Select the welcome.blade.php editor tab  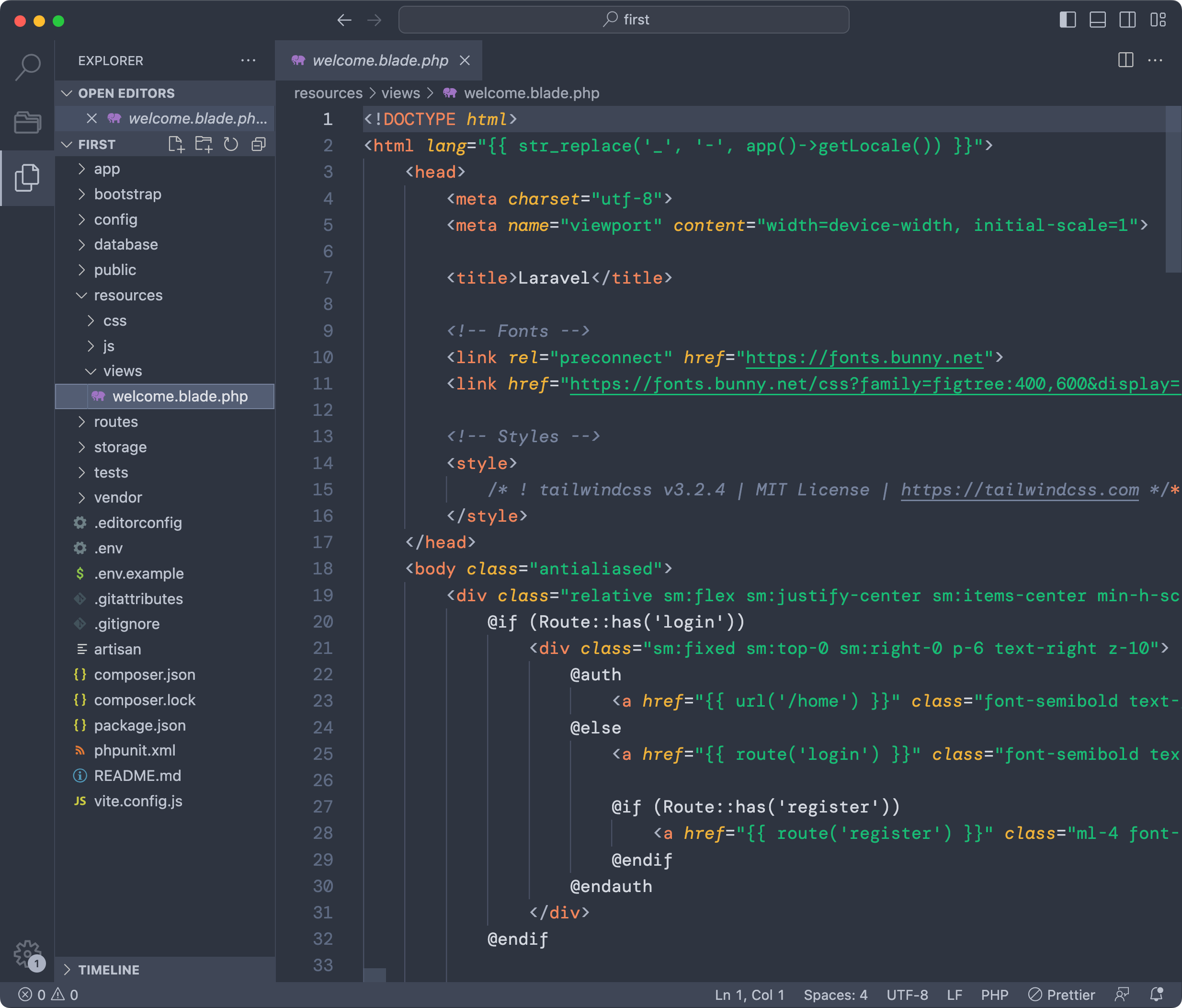(380, 60)
